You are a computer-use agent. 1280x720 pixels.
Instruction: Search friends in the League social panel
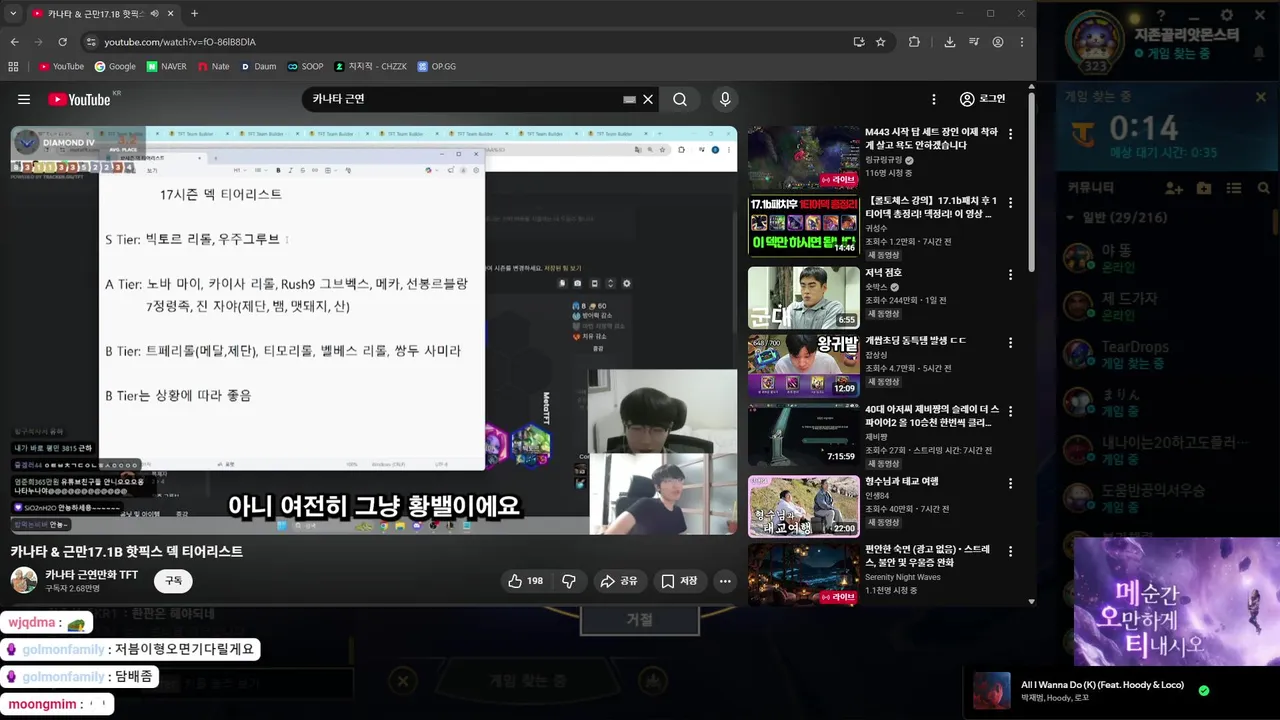coord(1264,188)
